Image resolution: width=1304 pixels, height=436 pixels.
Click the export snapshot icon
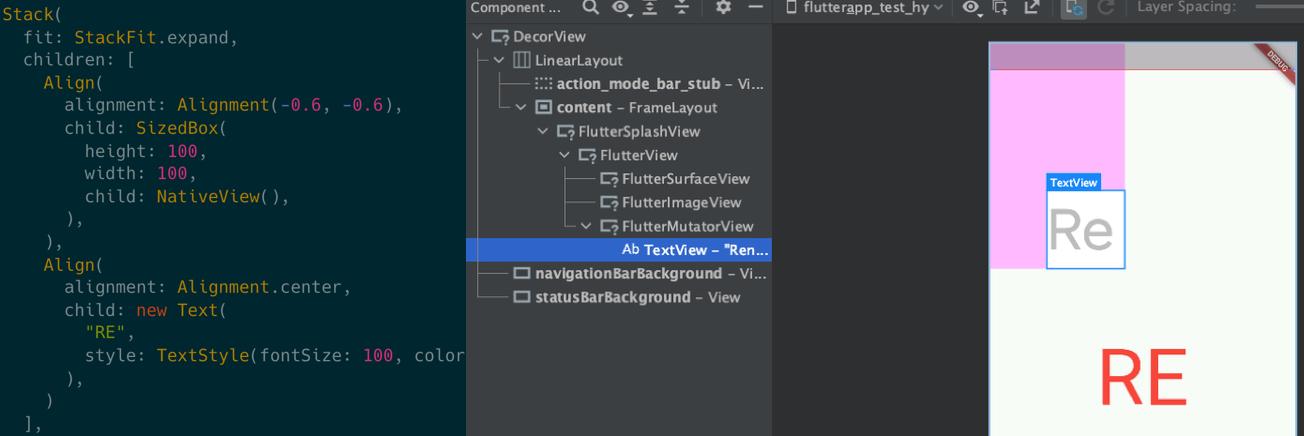click(1031, 8)
